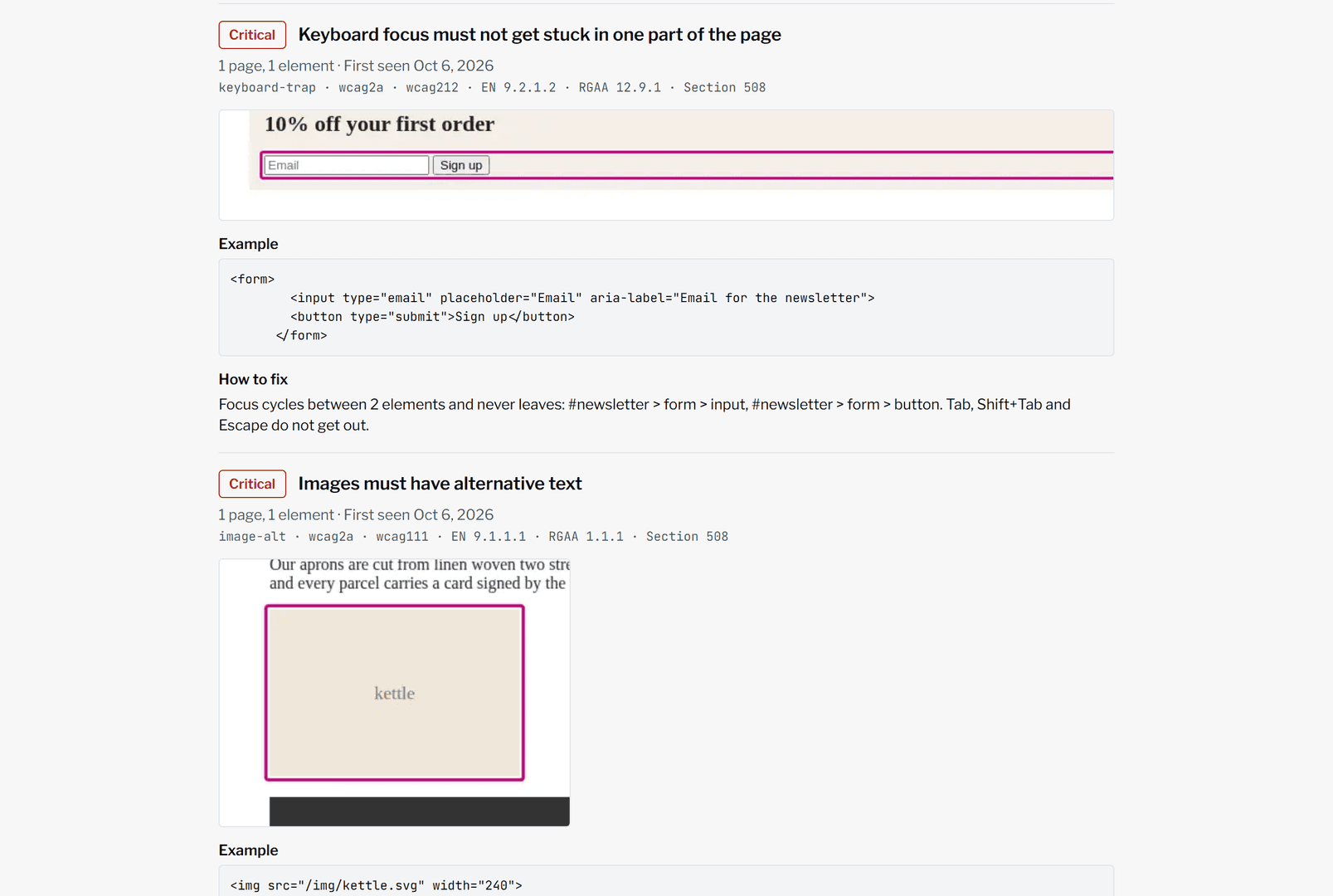Select the keyboard-trap rule tag
This screenshot has width=1333, height=896.
pos(267,88)
